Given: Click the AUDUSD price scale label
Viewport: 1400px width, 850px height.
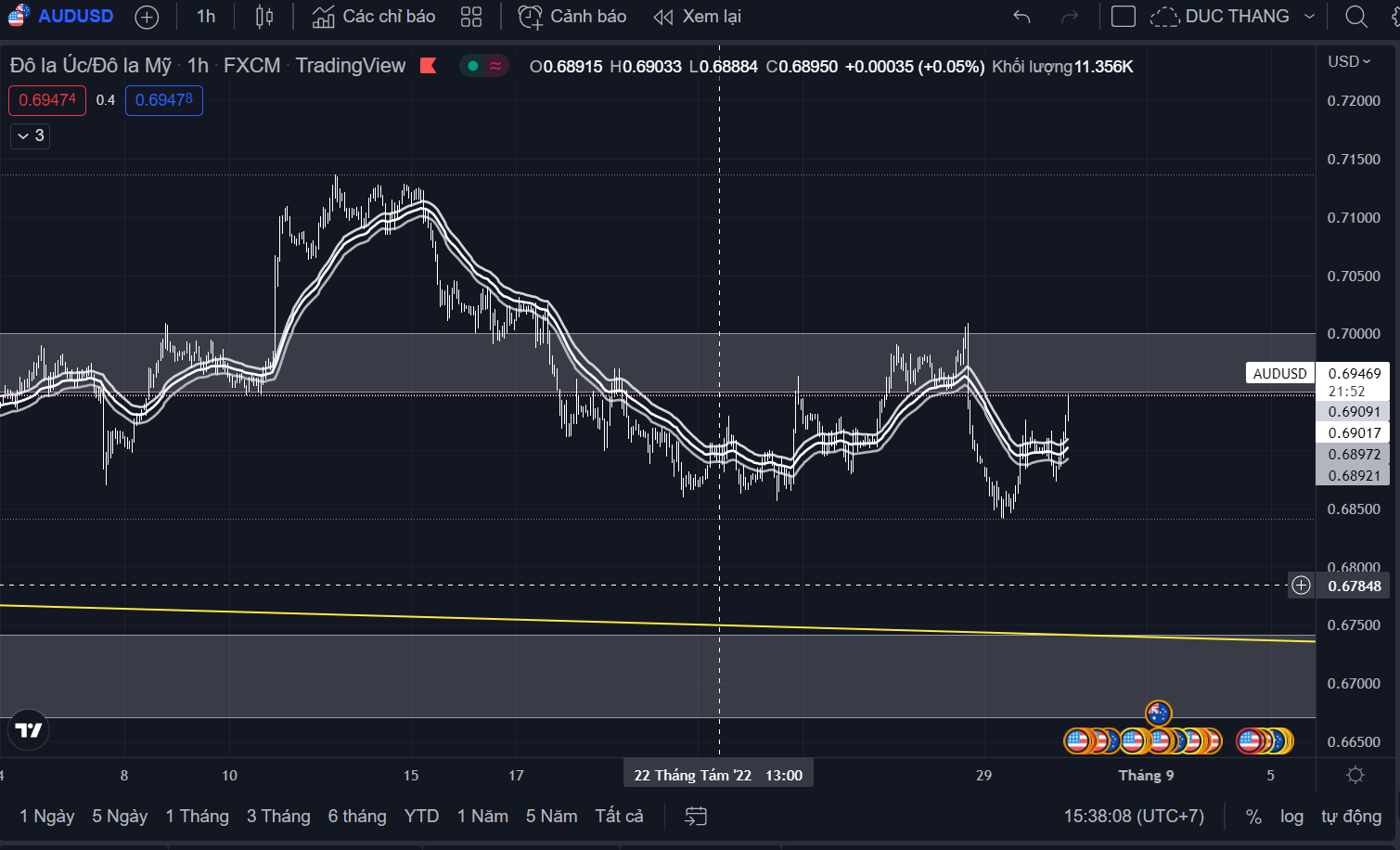Looking at the screenshot, I should pos(1279,373).
